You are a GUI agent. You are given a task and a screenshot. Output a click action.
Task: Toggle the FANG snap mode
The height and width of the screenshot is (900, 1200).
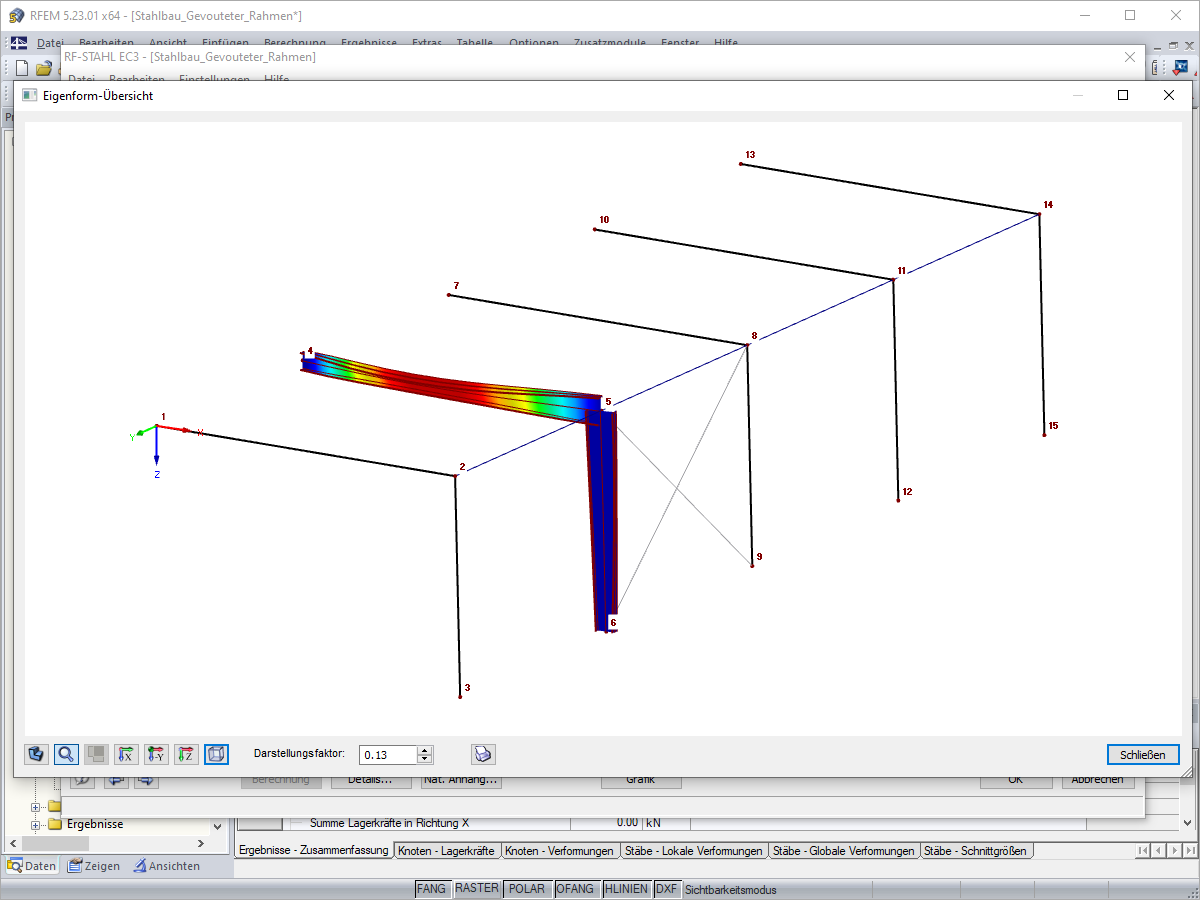[432, 888]
